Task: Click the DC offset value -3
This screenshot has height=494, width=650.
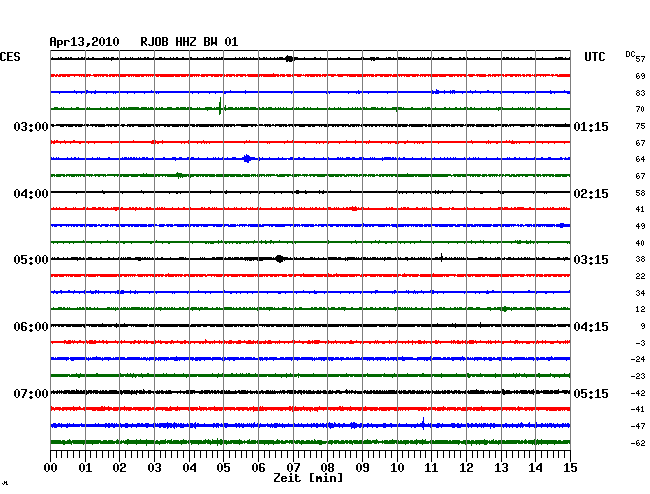Action: tap(638, 343)
